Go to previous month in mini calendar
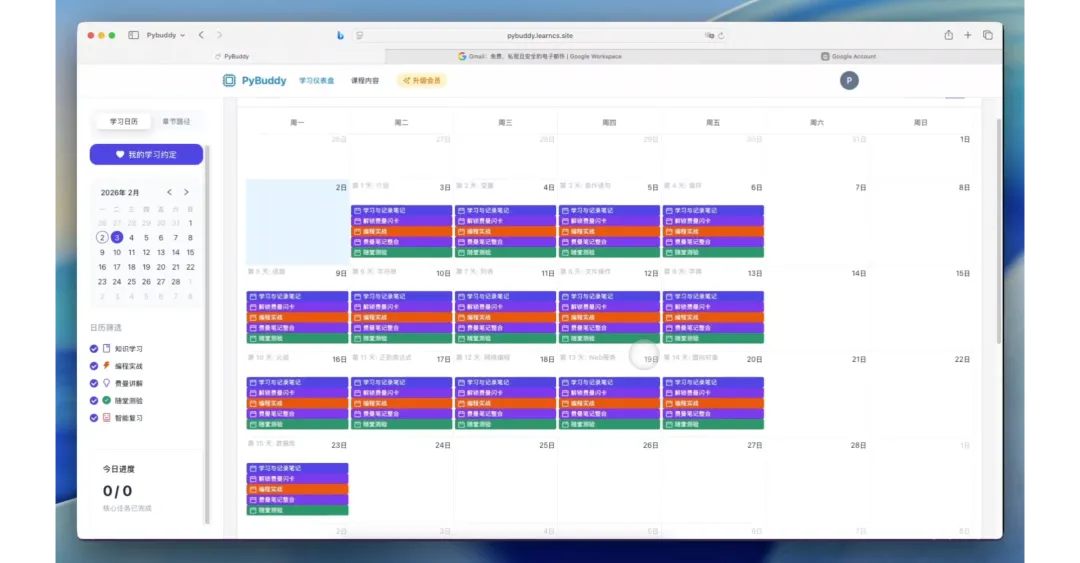This screenshot has height=563, width=1080. pyautogui.click(x=169, y=192)
